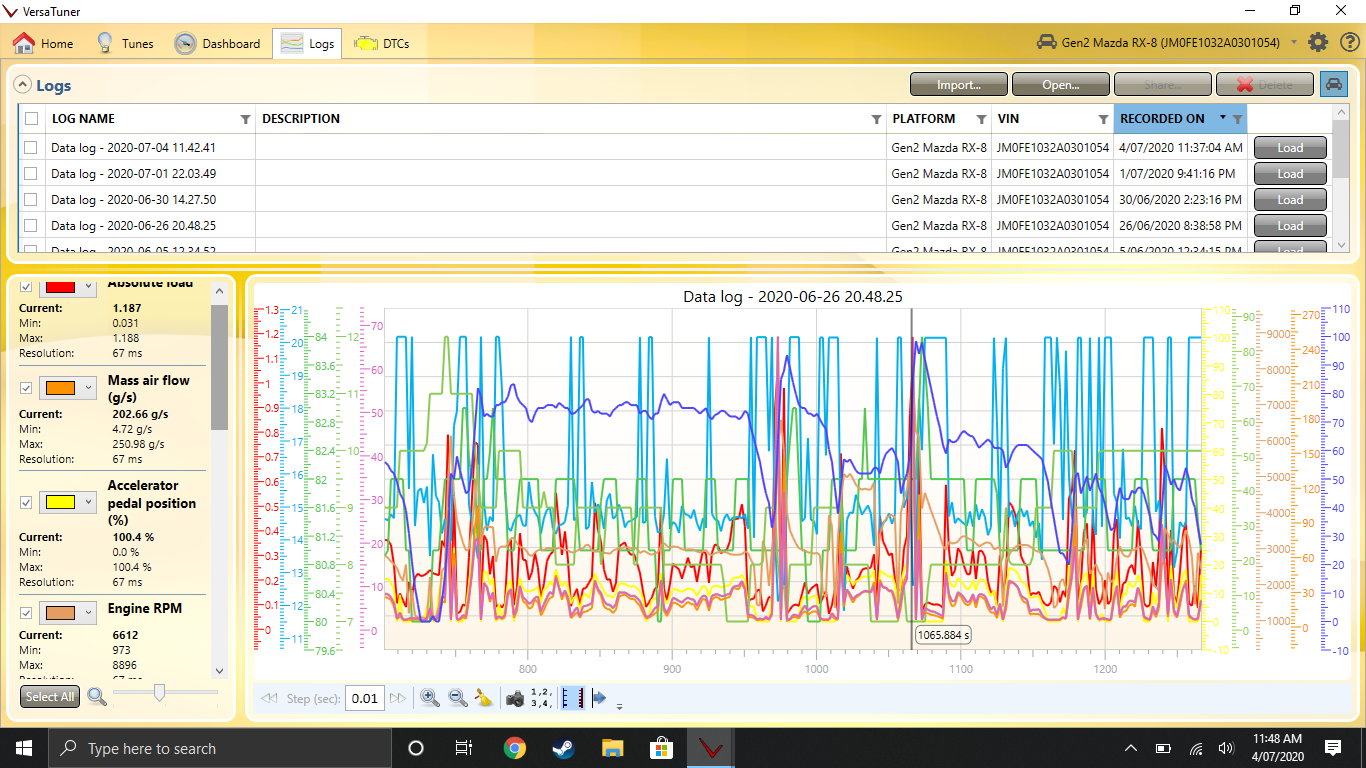Click the car icon beside vehicle name
The width and height of the screenshot is (1366, 768).
1047,42
